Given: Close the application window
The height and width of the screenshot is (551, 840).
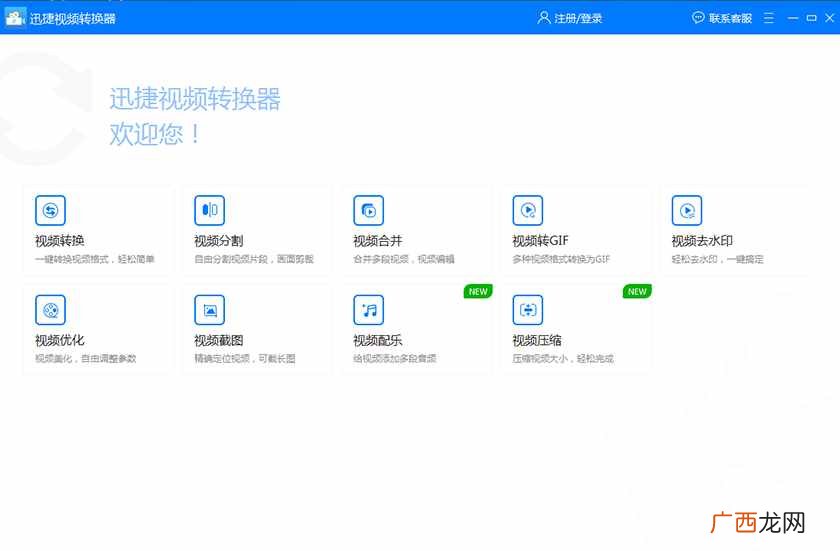Looking at the screenshot, I should (830, 18).
